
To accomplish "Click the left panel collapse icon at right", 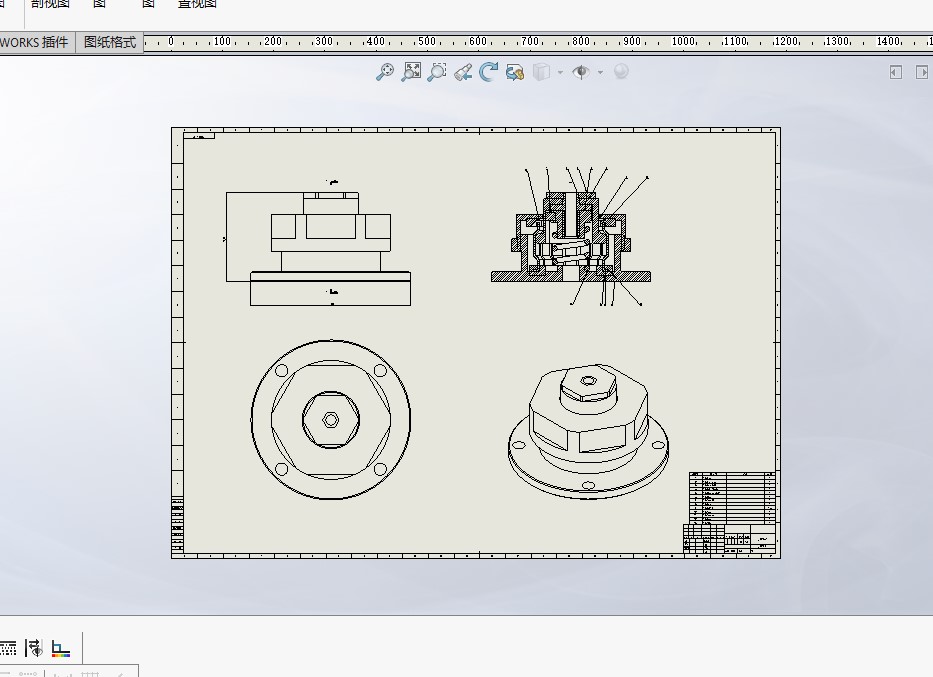I will pyautogui.click(x=896, y=72).
